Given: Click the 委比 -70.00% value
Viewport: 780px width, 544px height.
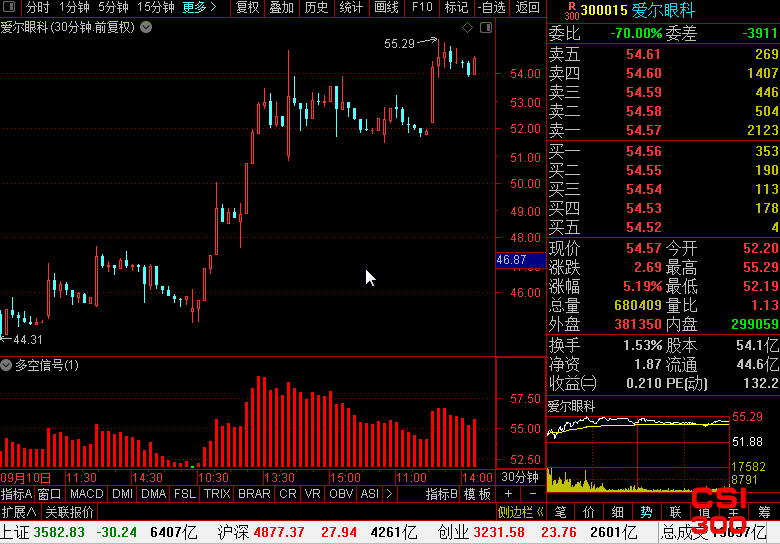Looking at the screenshot, I should tap(636, 33).
